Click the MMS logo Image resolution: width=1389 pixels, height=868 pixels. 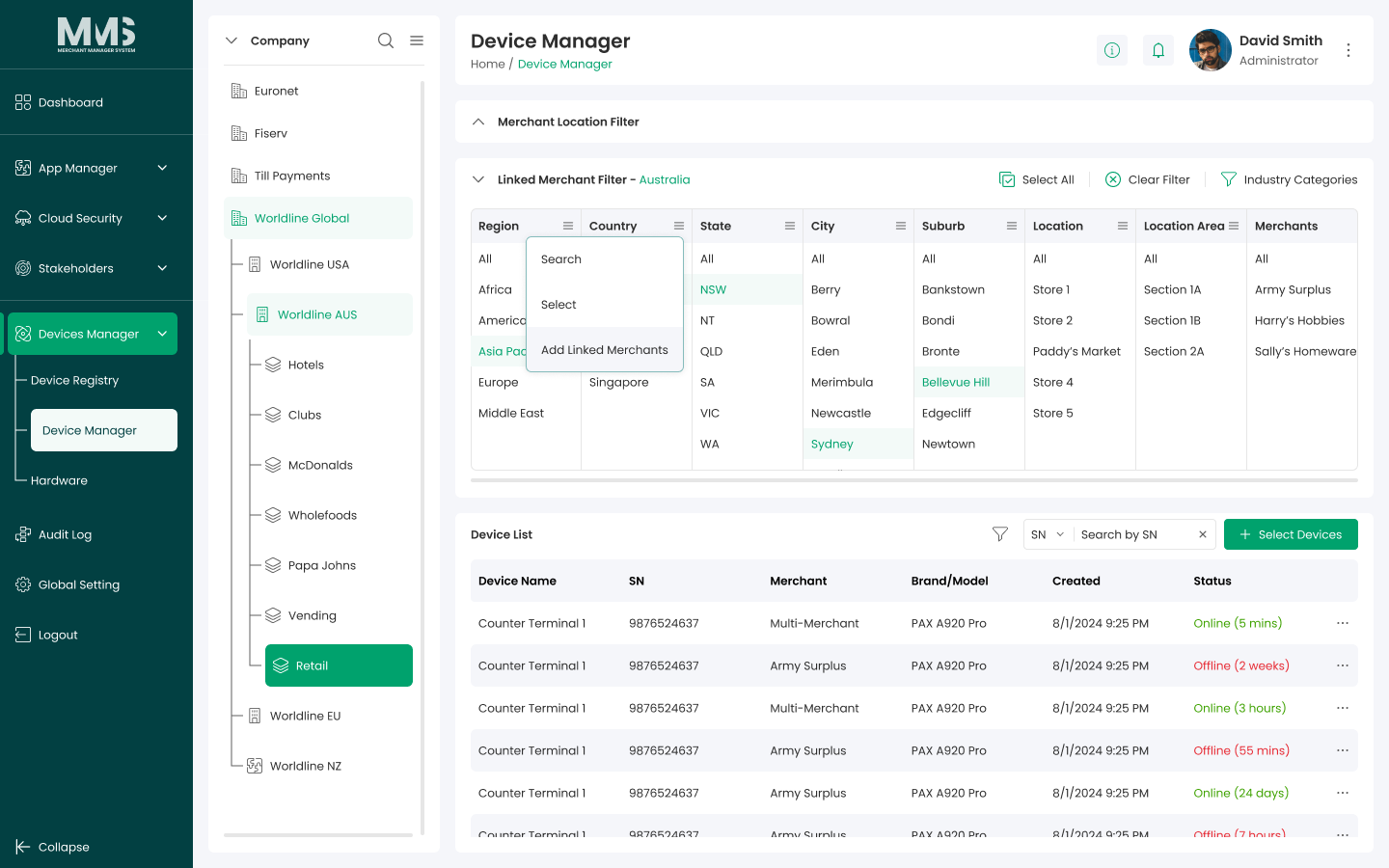[x=96, y=35]
